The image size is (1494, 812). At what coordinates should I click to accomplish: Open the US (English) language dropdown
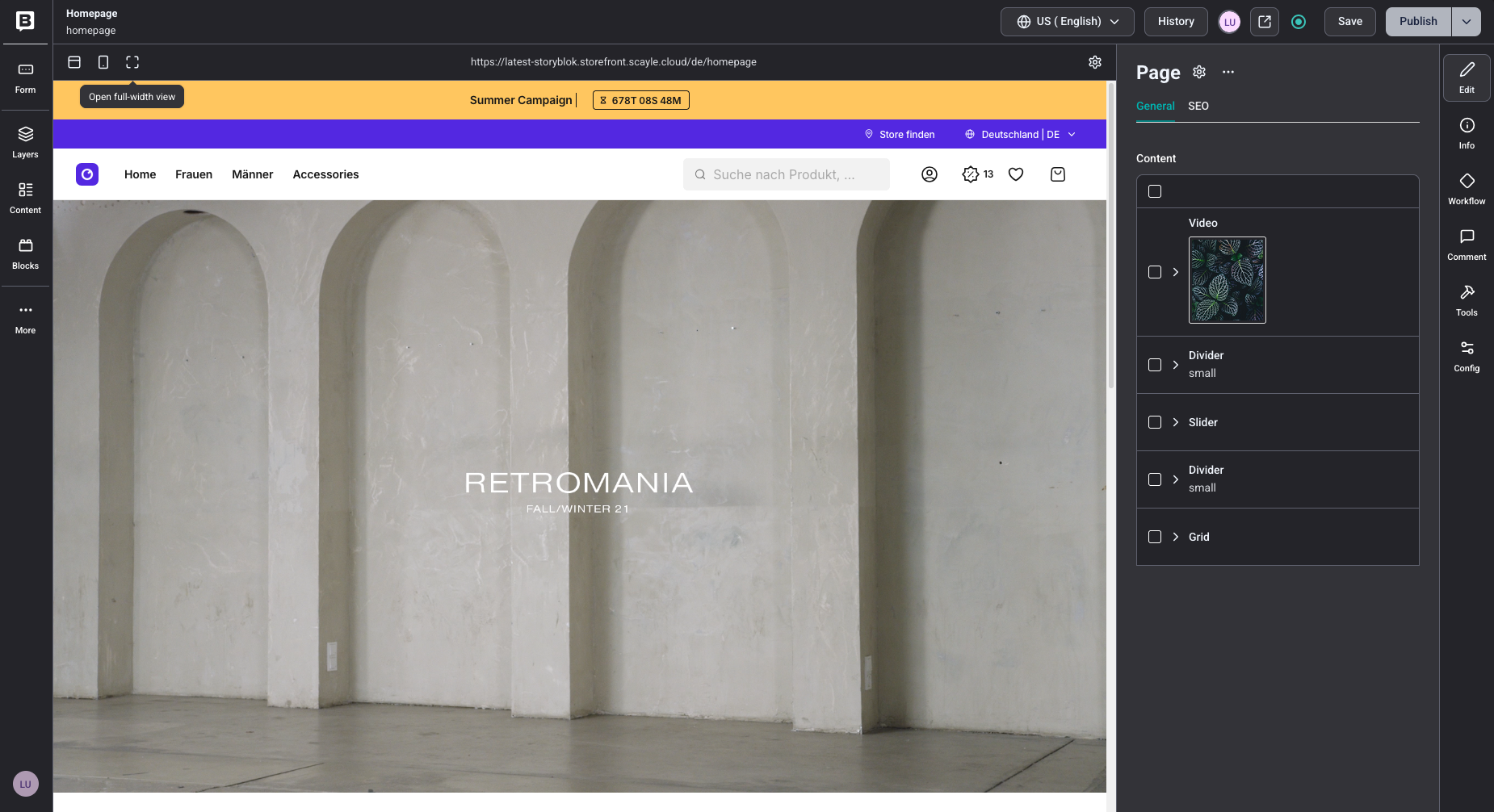(x=1066, y=22)
